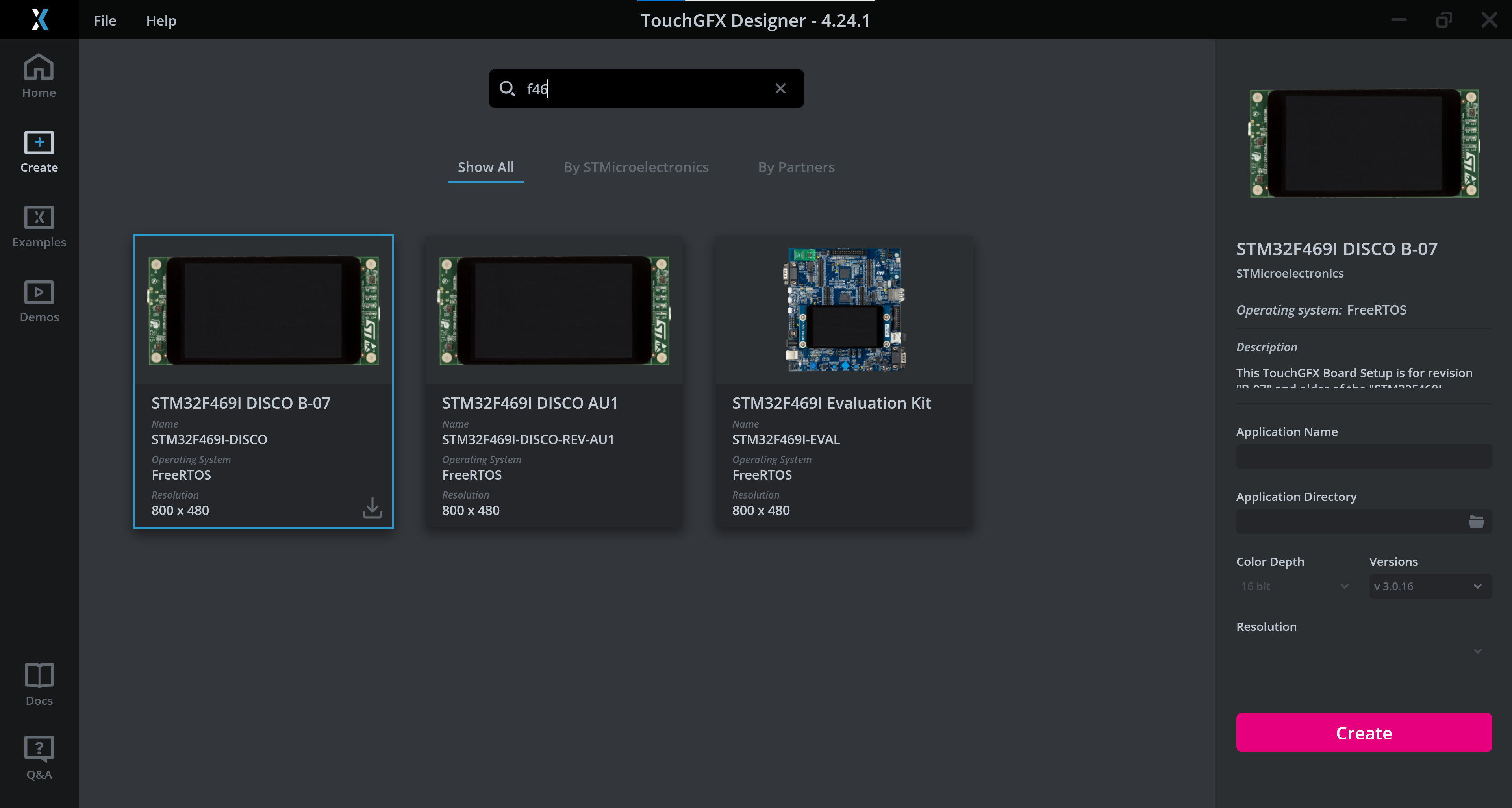Download the STM32F469I DISCO B-07 board package
This screenshot has width=1512, height=808.
372,508
